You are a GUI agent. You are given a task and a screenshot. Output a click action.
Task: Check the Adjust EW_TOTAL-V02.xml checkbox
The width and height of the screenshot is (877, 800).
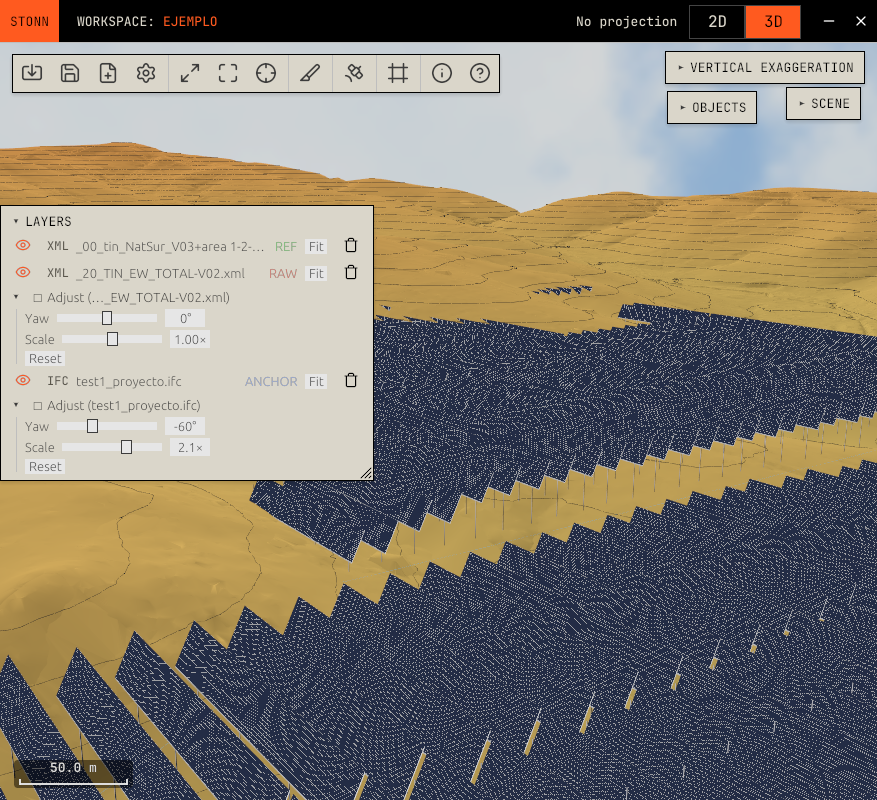(x=37, y=298)
